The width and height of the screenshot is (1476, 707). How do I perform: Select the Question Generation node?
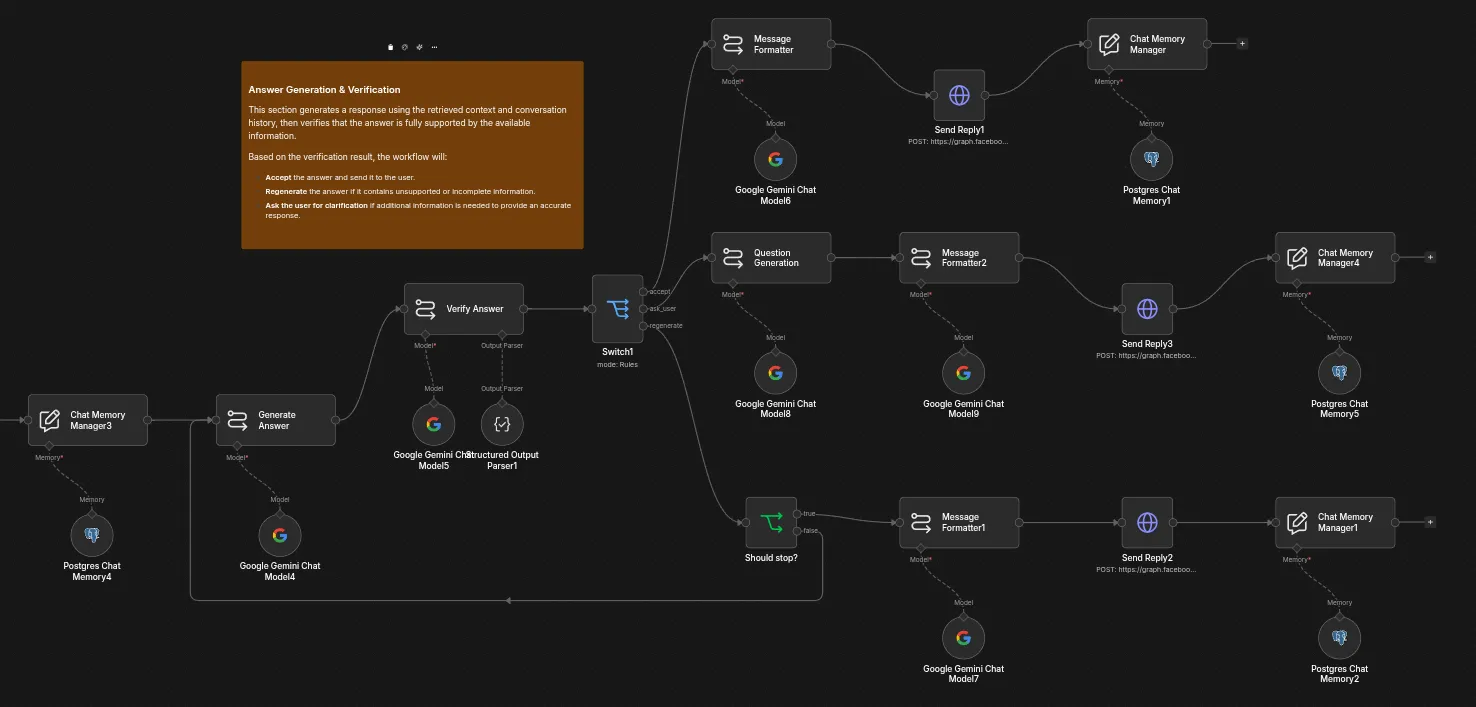[771, 258]
